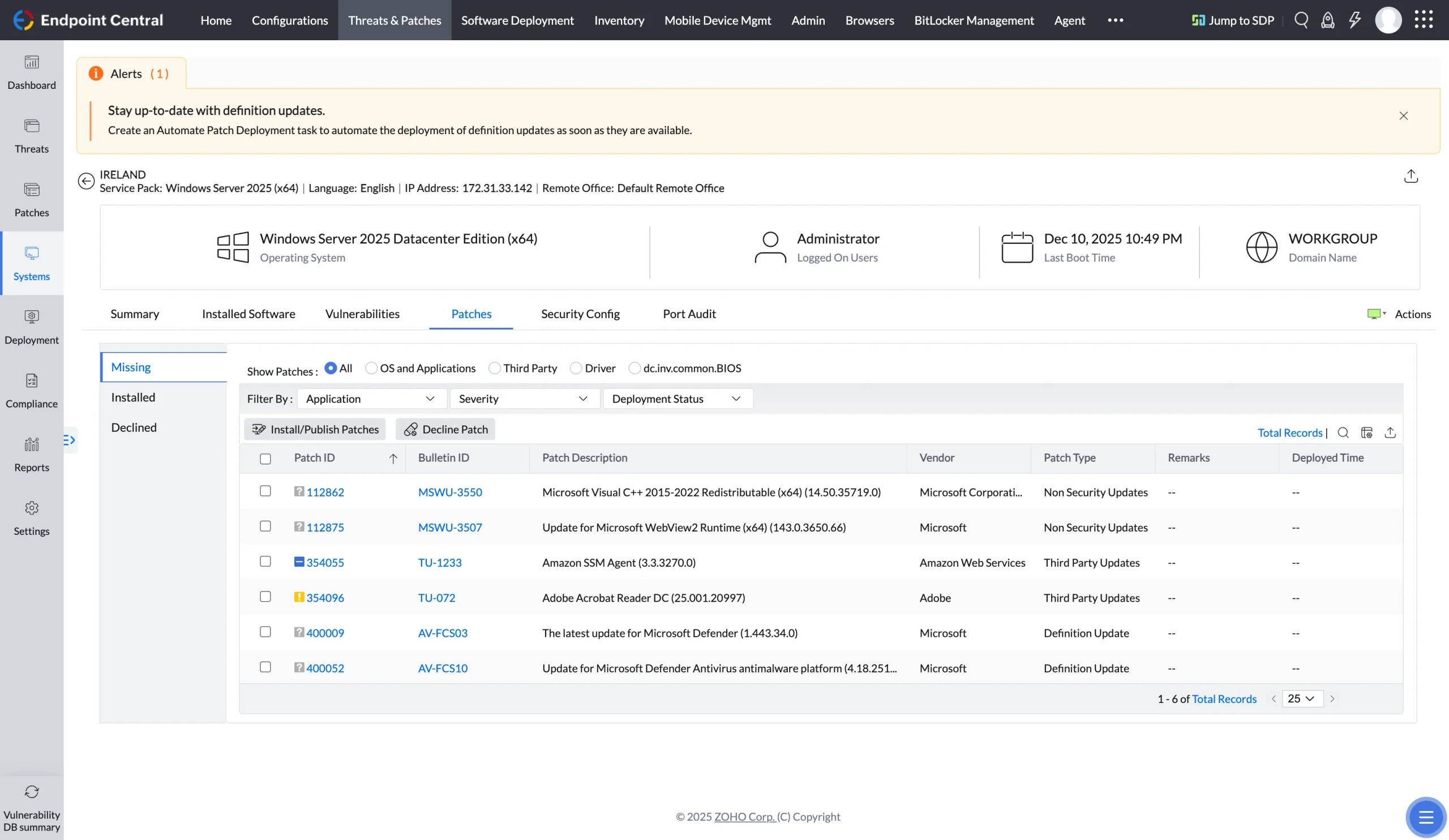Screen dimensions: 1449x840
Task: Open the Threats & Patches menu
Action: point(395,20)
